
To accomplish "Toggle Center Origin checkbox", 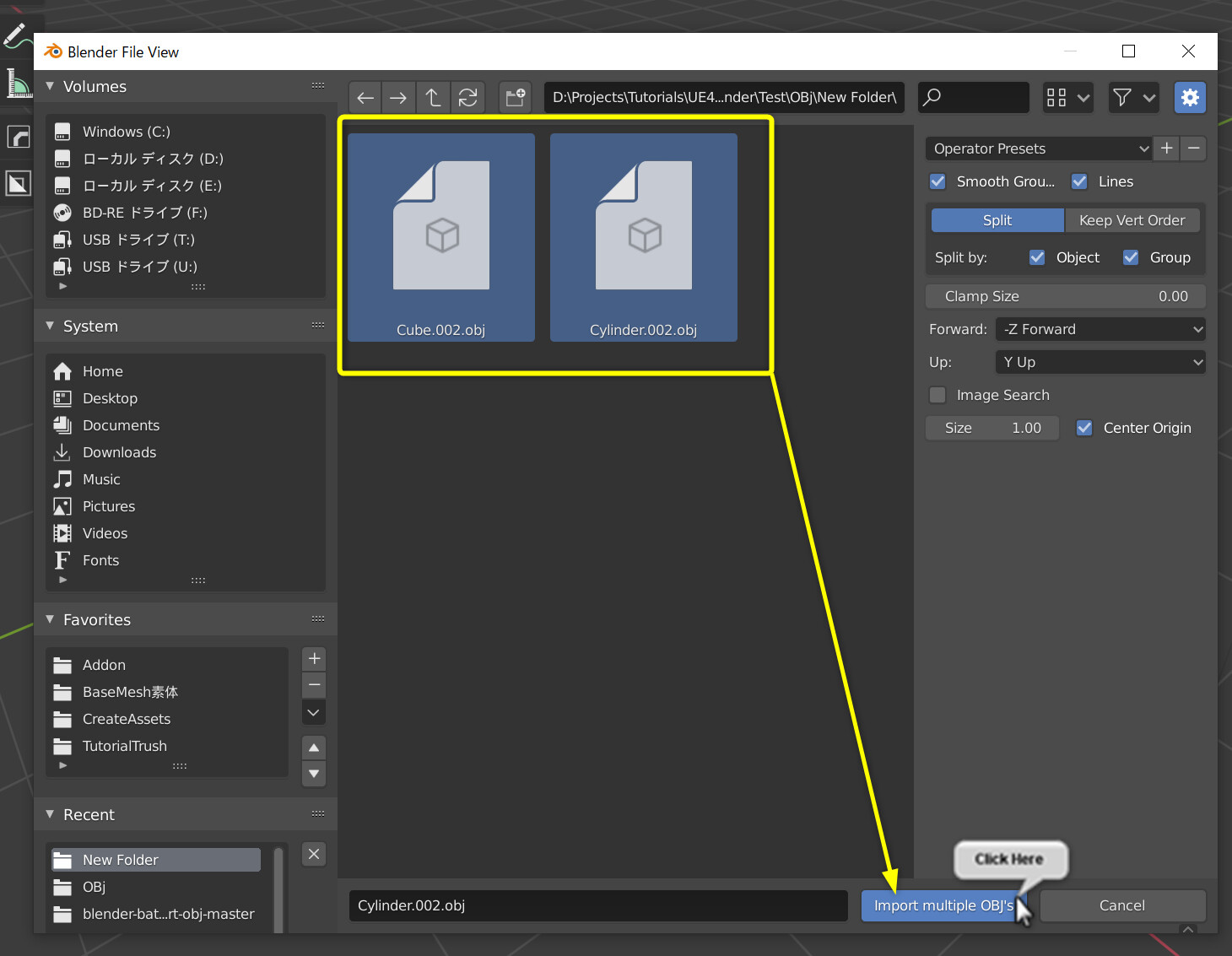I will coord(1084,428).
